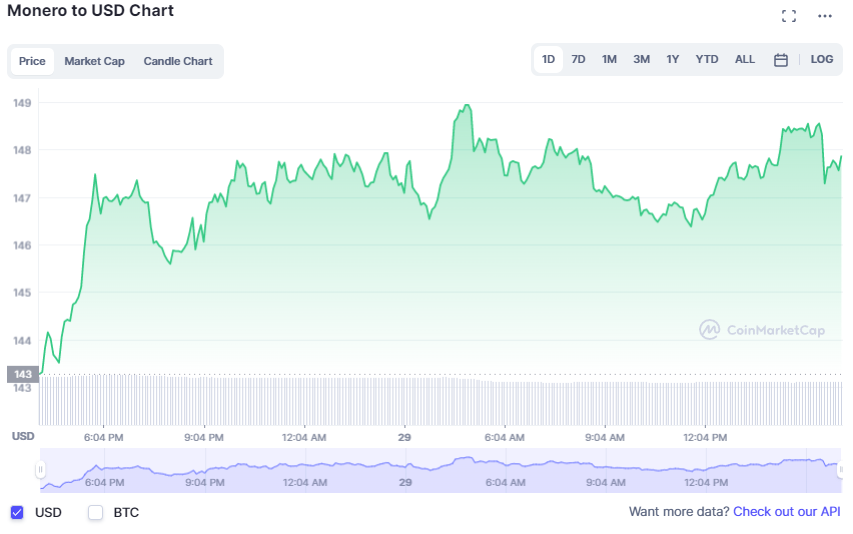
Task: Click the 147 y-axis price label
Action: tap(22, 198)
